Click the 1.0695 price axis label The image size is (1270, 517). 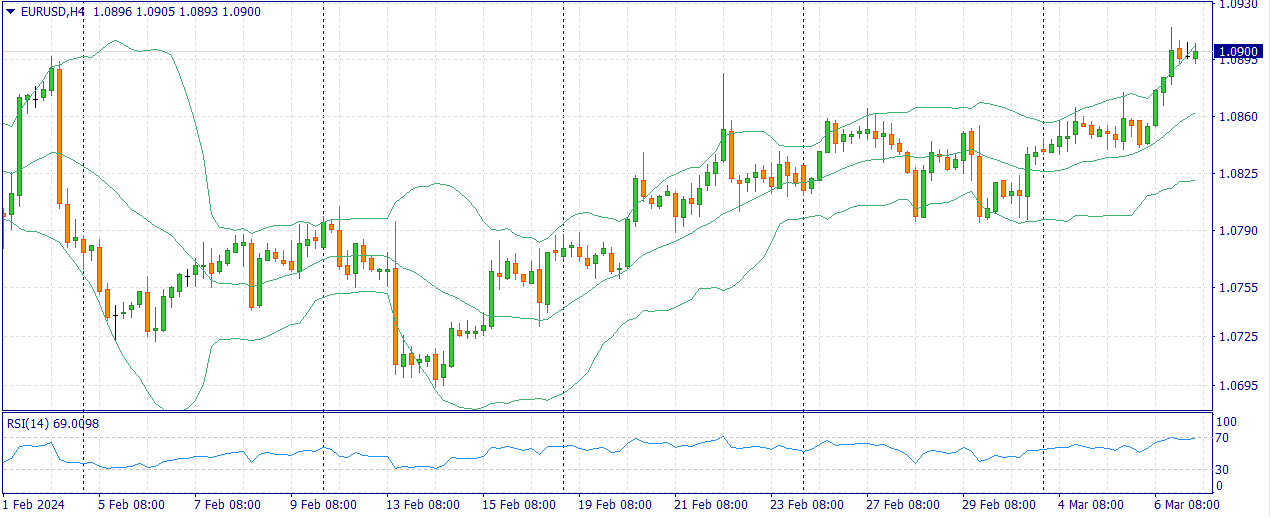[x=1236, y=386]
